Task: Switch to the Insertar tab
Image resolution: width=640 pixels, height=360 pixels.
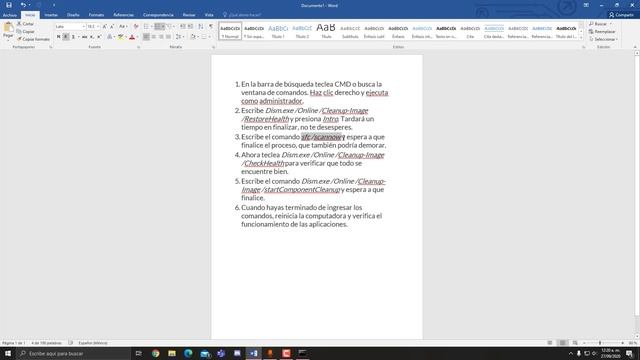Action: pyautogui.click(x=51, y=15)
